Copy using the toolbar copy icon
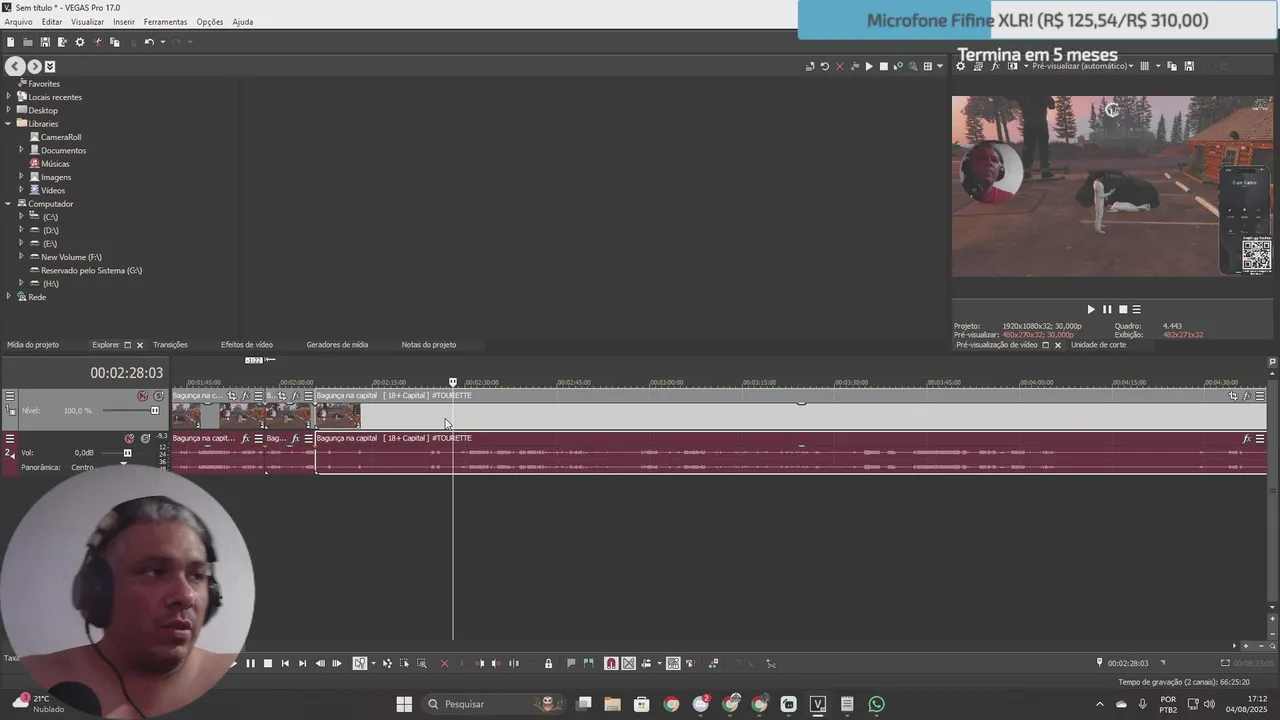The width and height of the screenshot is (1280, 720). (114, 42)
